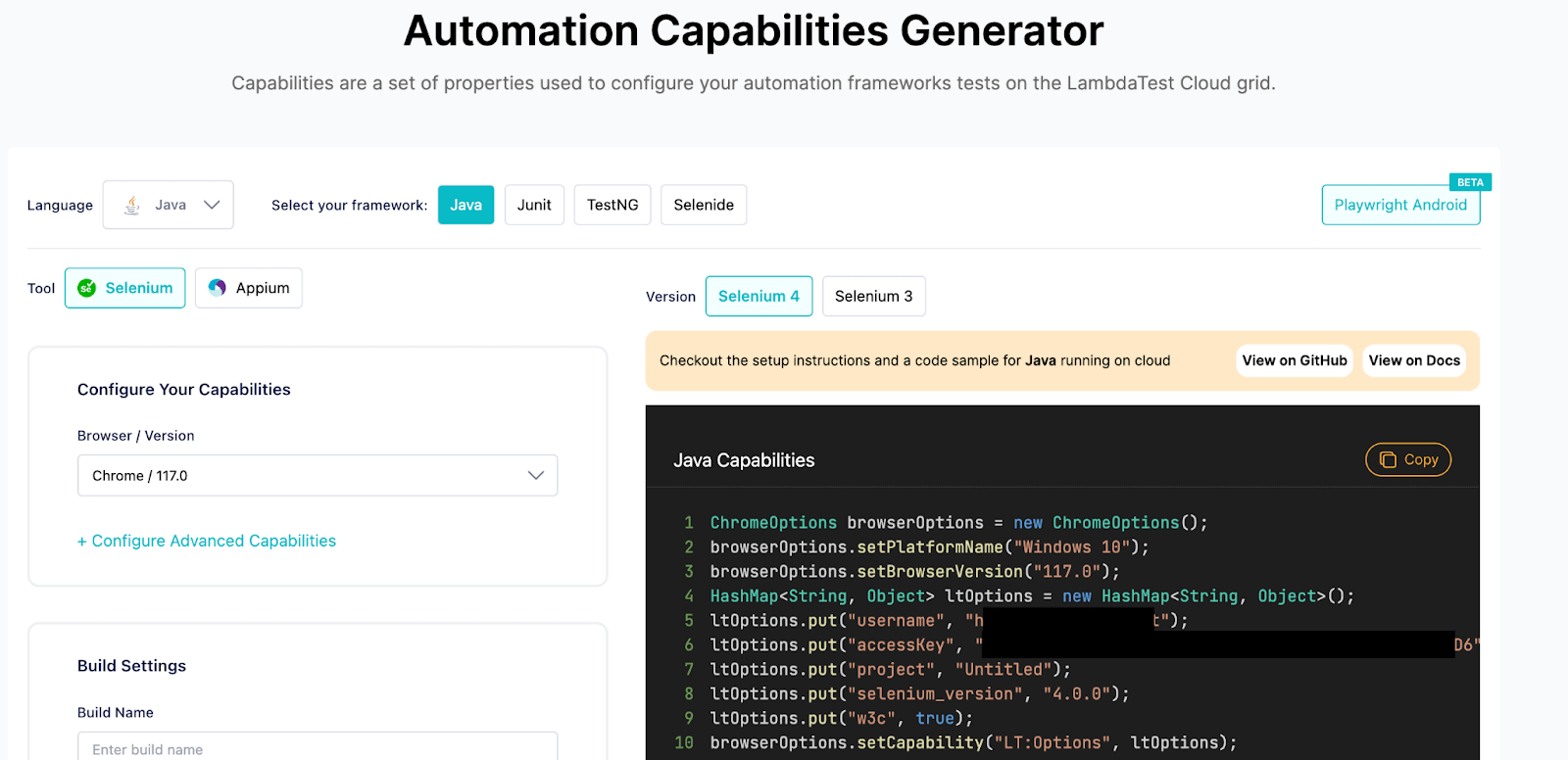This screenshot has height=760, width=1568.
Task: Click the Java logo icon in Language dropdown
Action: pos(132,205)
